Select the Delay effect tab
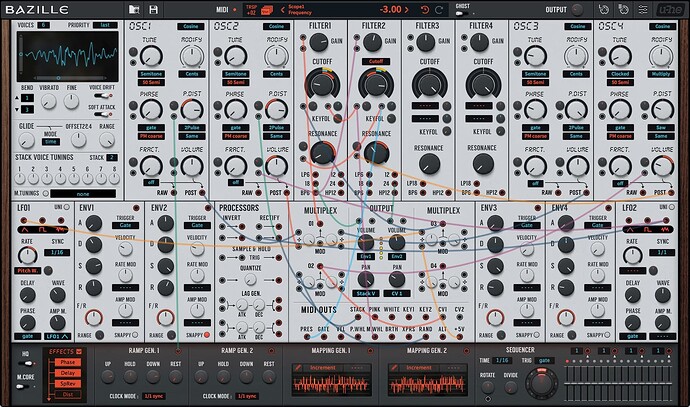 [67, 373]
